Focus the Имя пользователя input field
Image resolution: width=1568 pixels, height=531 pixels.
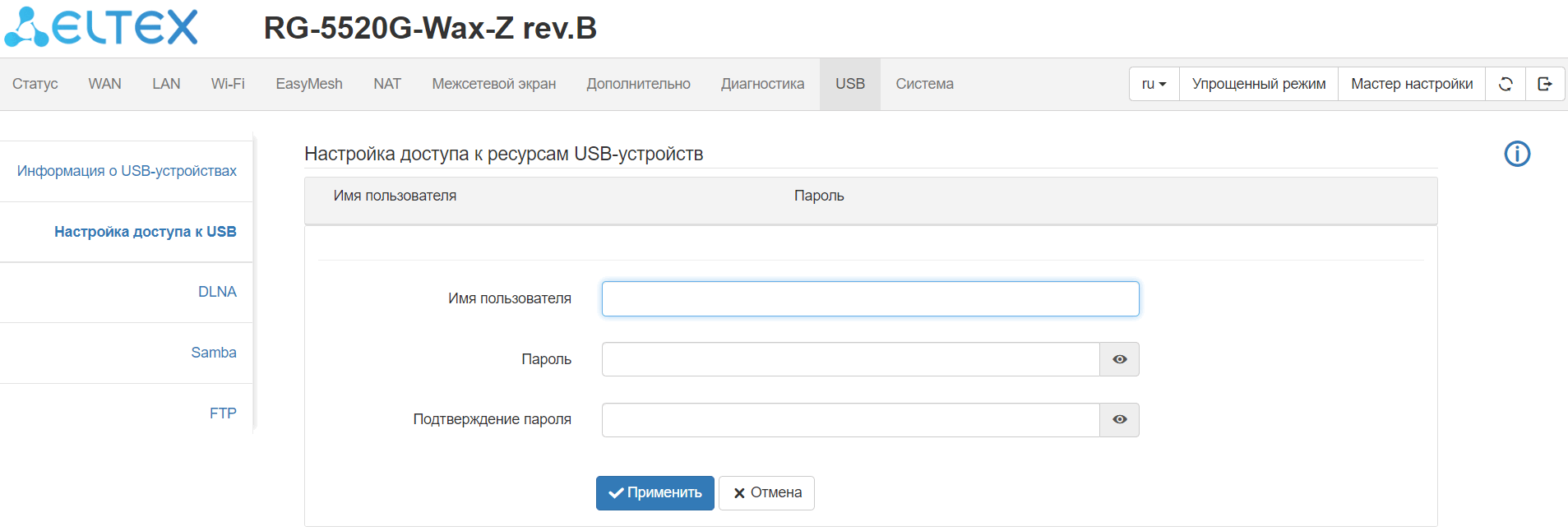pyautogui.click(x=870, y=299)
